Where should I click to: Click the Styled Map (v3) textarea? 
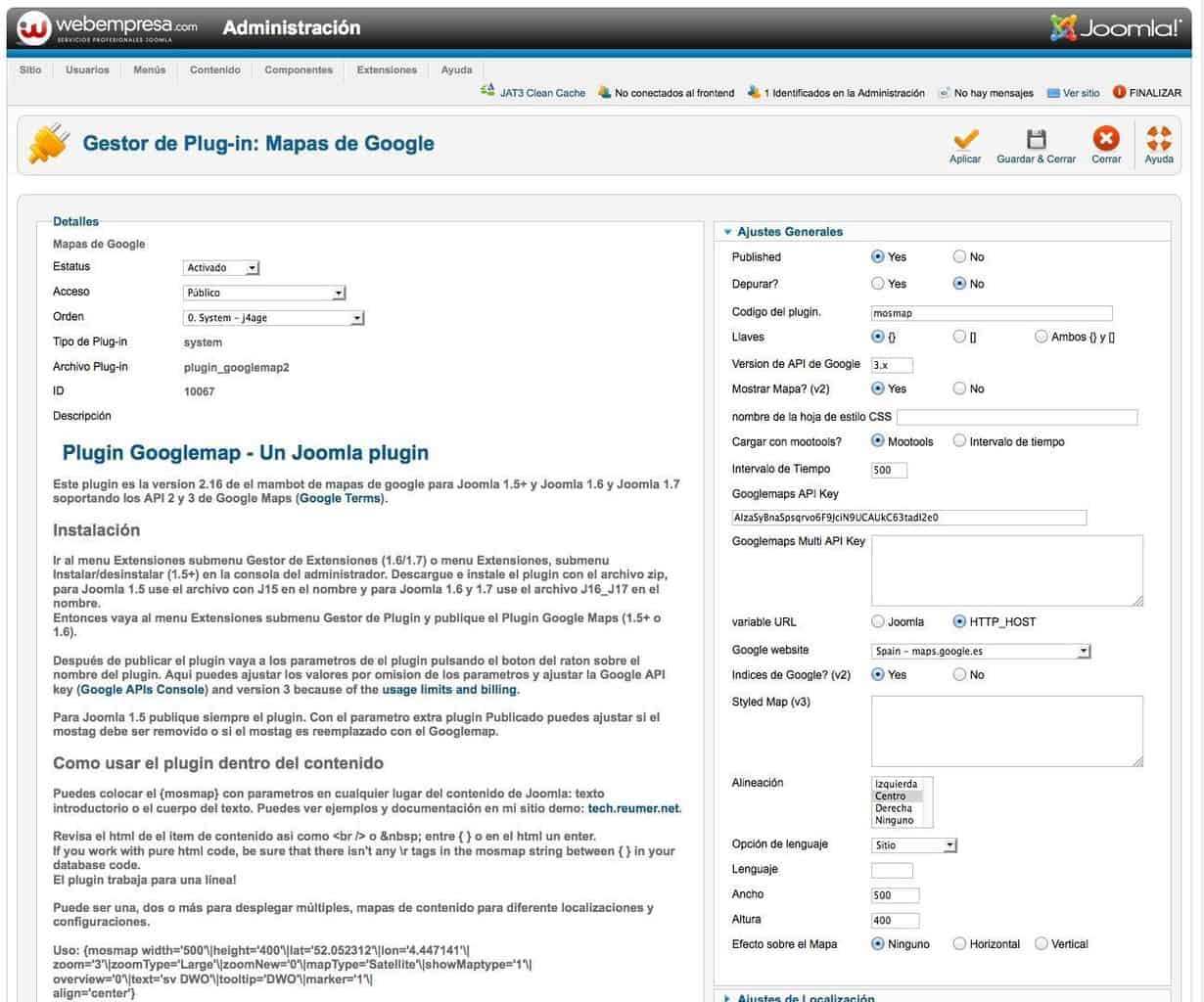[1007, 731]
